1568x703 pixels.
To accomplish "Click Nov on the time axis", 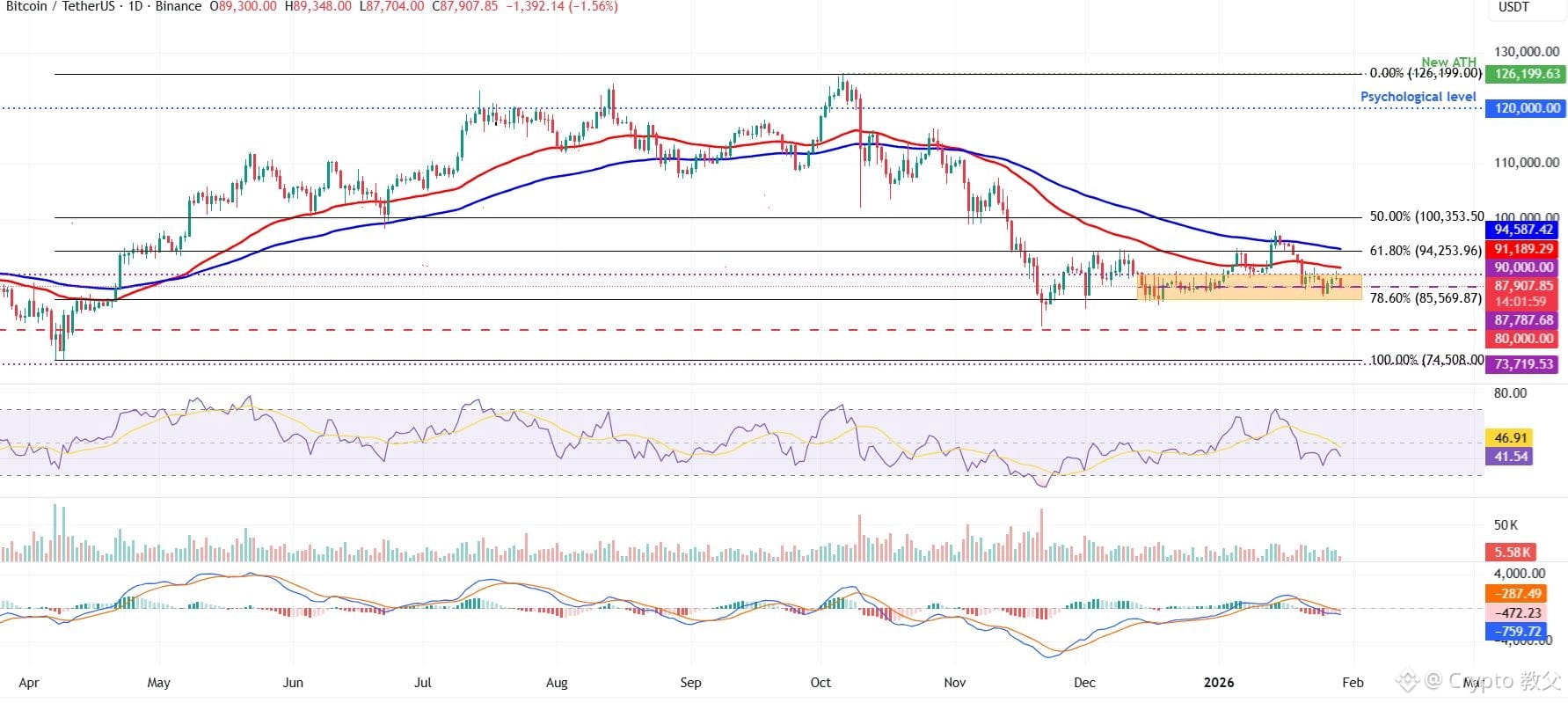I will pyautogui.click(x=954, y=683).
